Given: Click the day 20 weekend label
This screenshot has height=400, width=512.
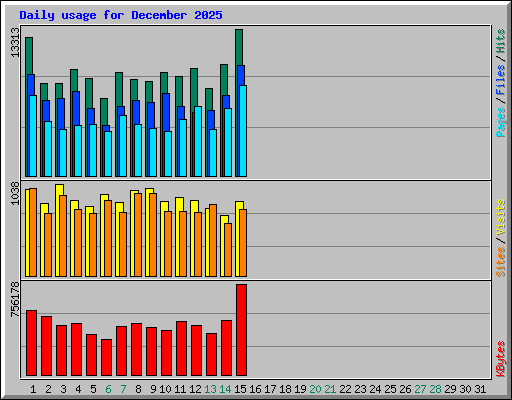Looking at the screenshot, I should (x=315, y=389).
